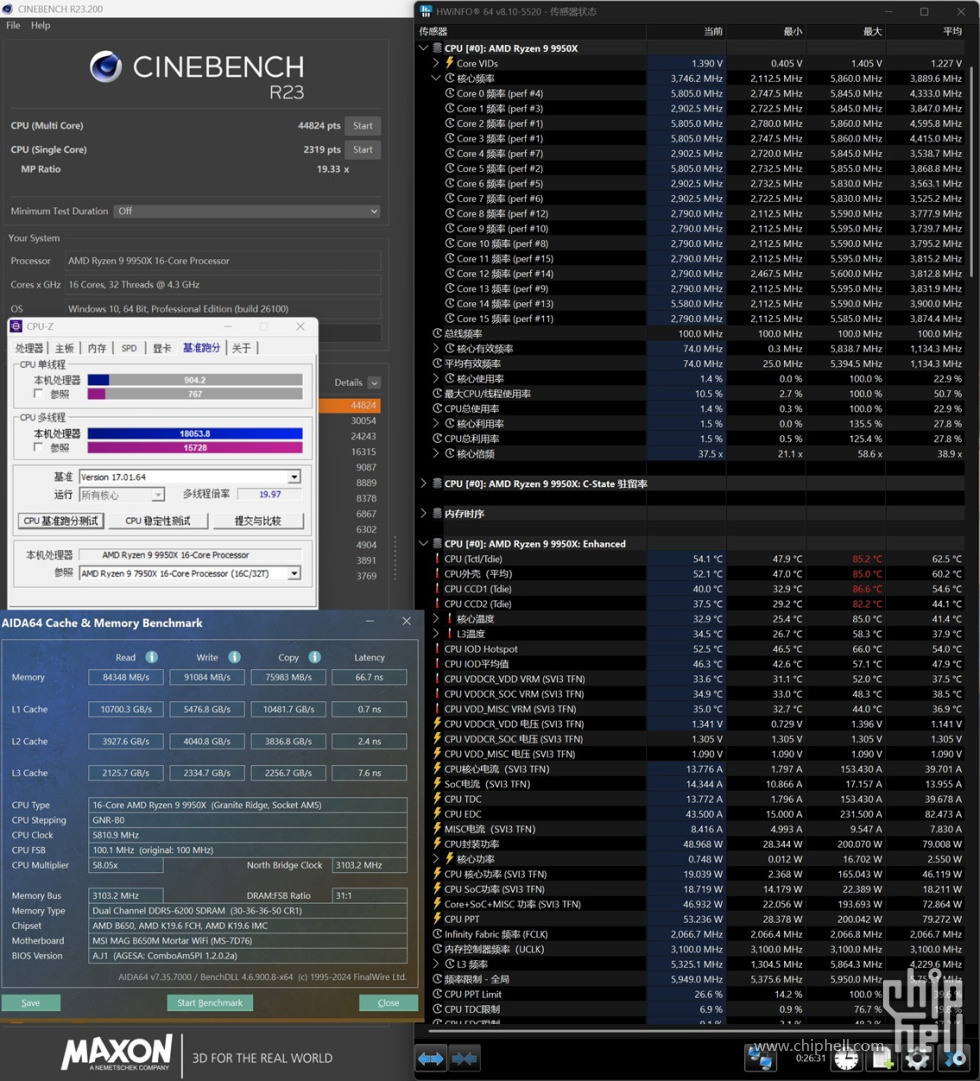Click the lightning icon beside CPU TDC row
Image resolution: width=980 pixels, height=1081 pixels.
pos(437,798)
